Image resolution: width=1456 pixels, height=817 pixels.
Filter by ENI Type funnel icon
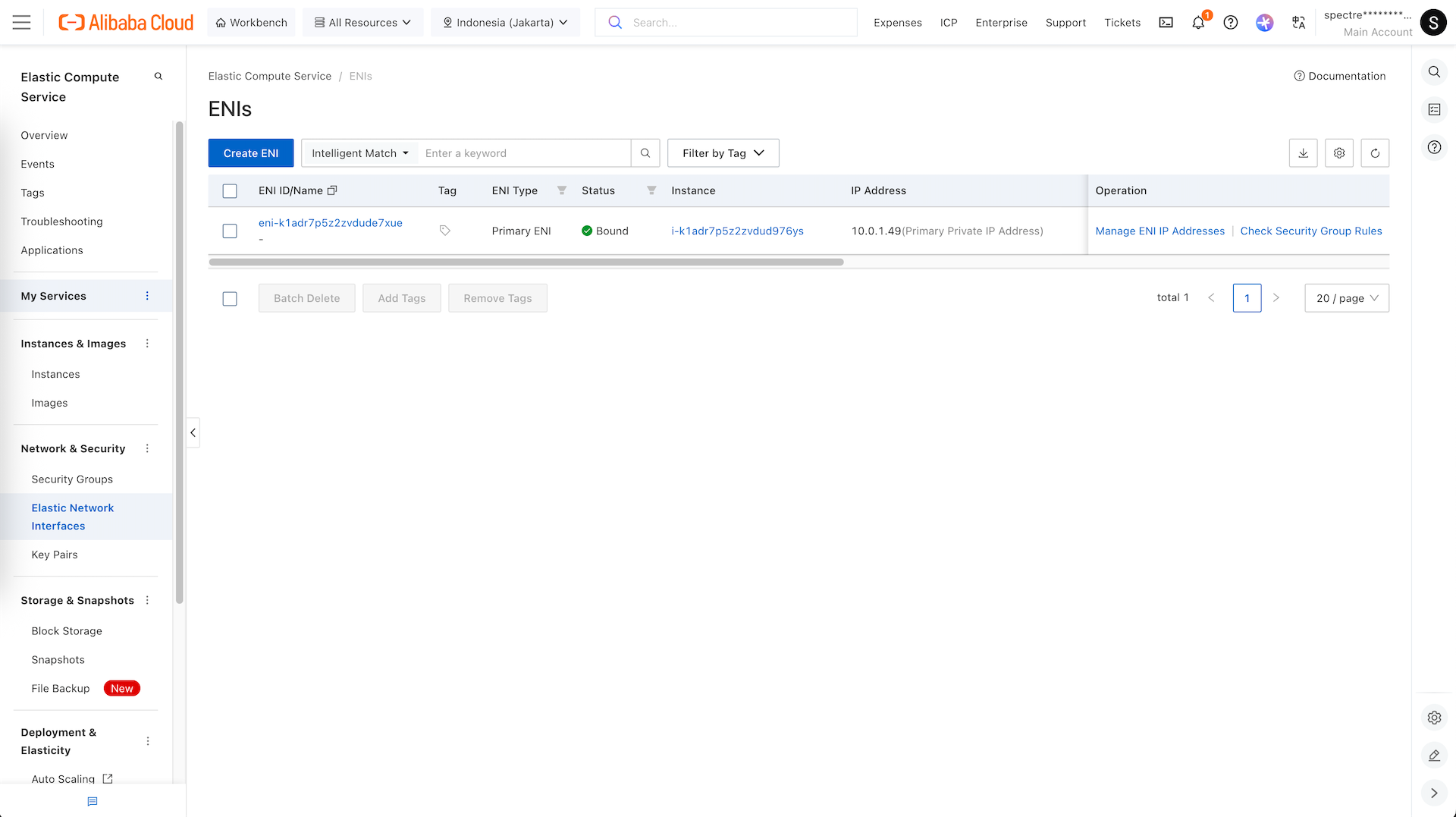(x=562, y=190)
